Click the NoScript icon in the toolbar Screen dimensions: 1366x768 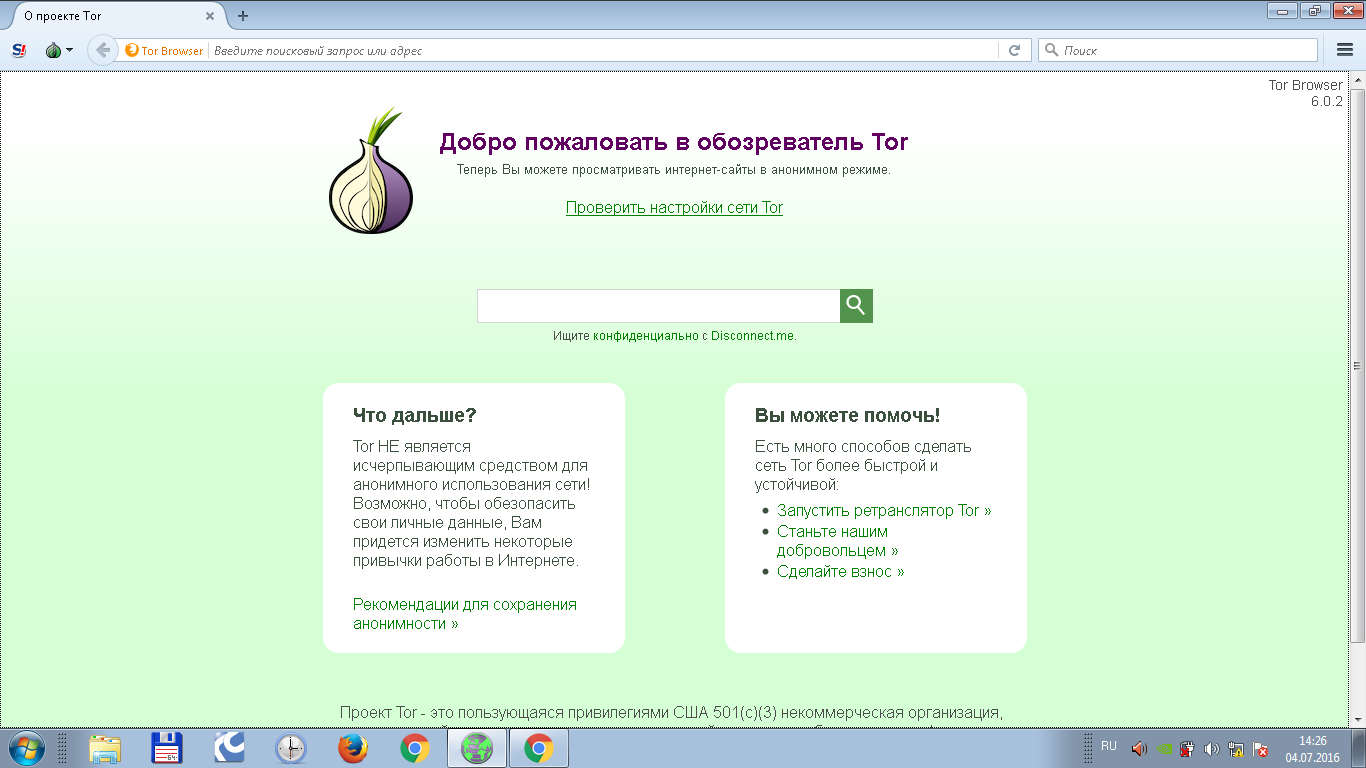[x=19, y=50]
